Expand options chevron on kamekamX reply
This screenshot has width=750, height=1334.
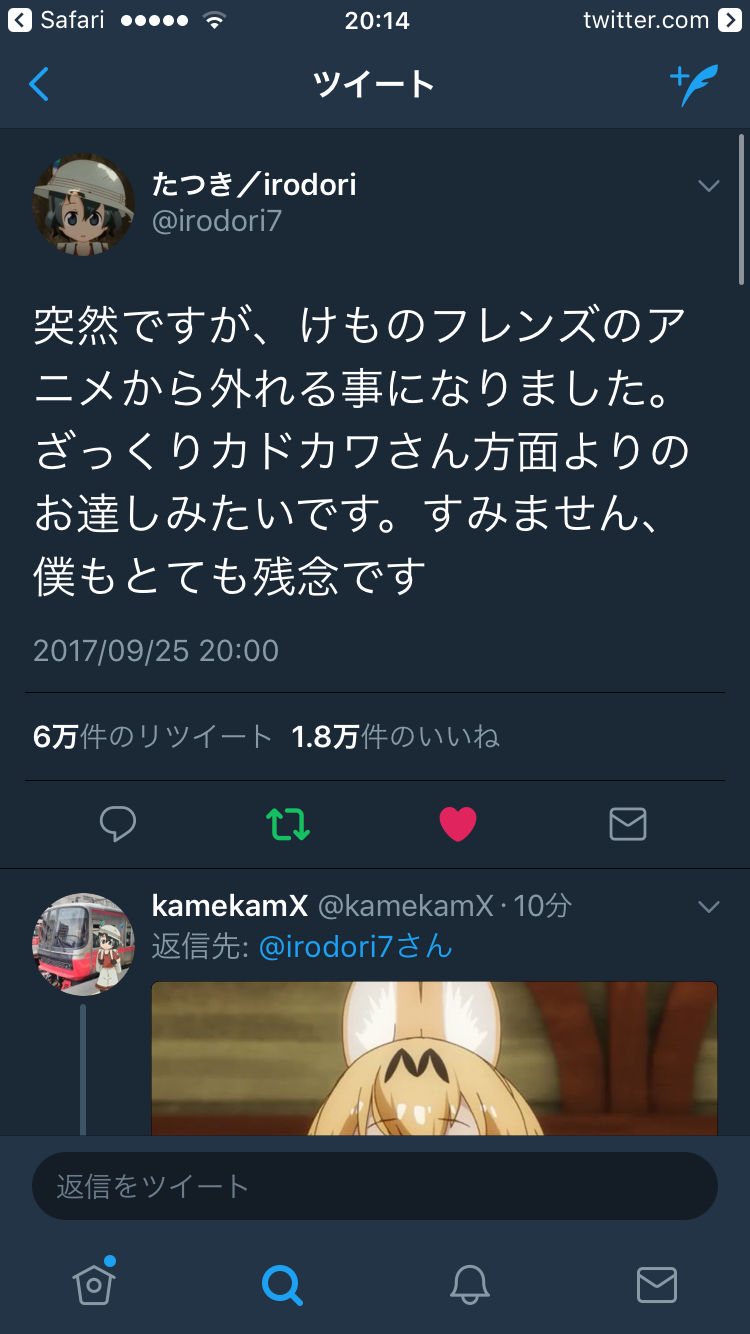point(709,907)
